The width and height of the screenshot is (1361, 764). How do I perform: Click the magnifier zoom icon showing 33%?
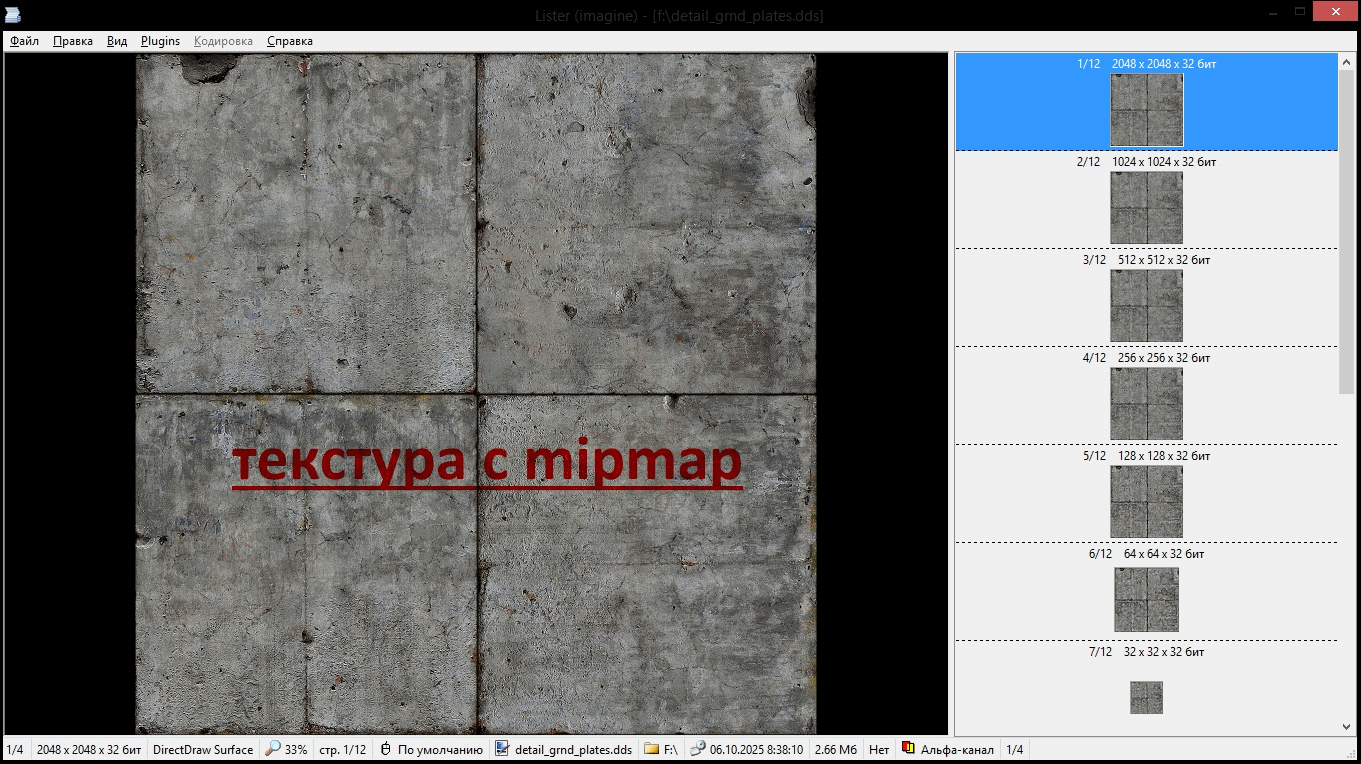tap(272, 749)
